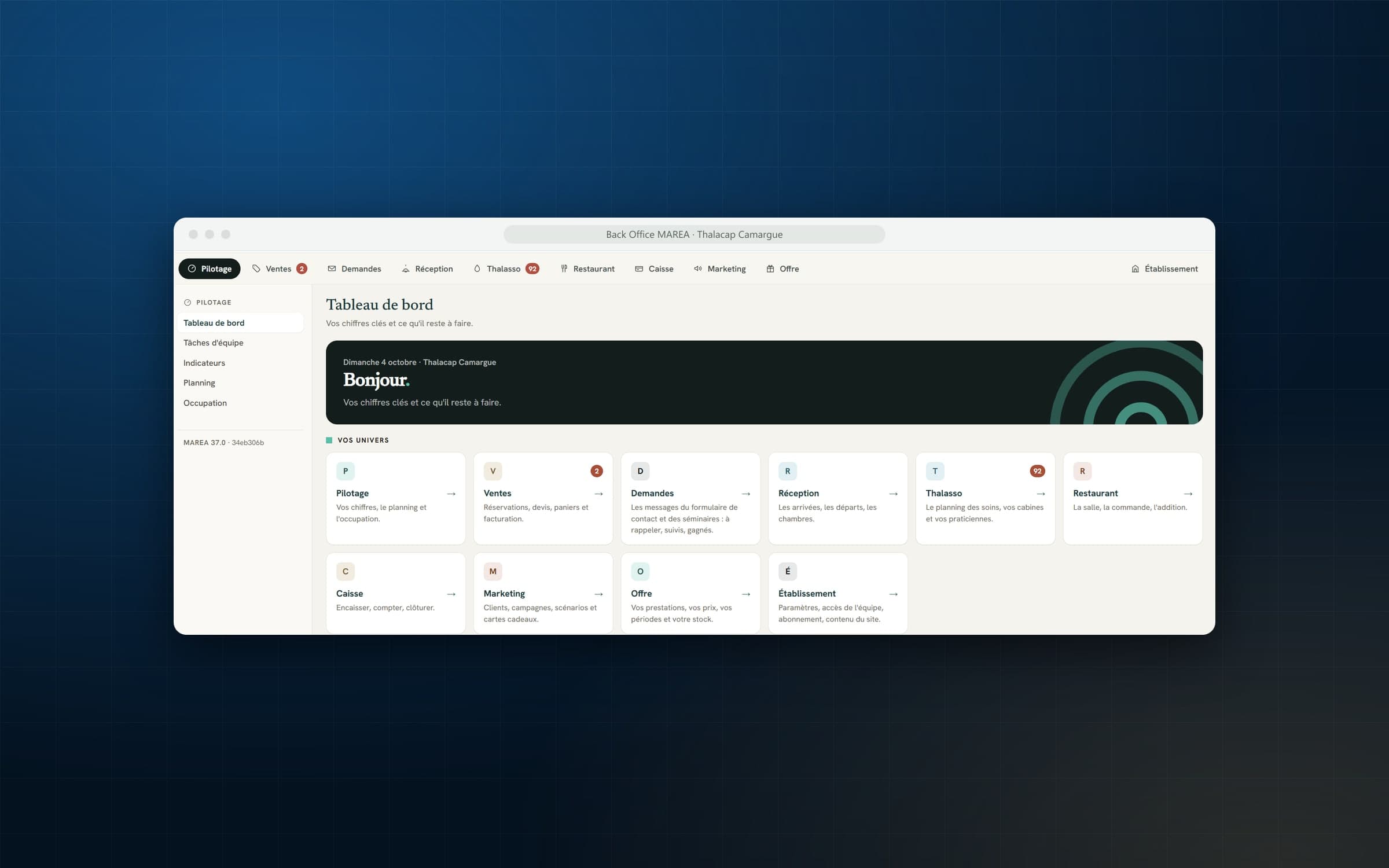
Task: Open Occupation in the sidebar
Action: (x=241, y=403)
